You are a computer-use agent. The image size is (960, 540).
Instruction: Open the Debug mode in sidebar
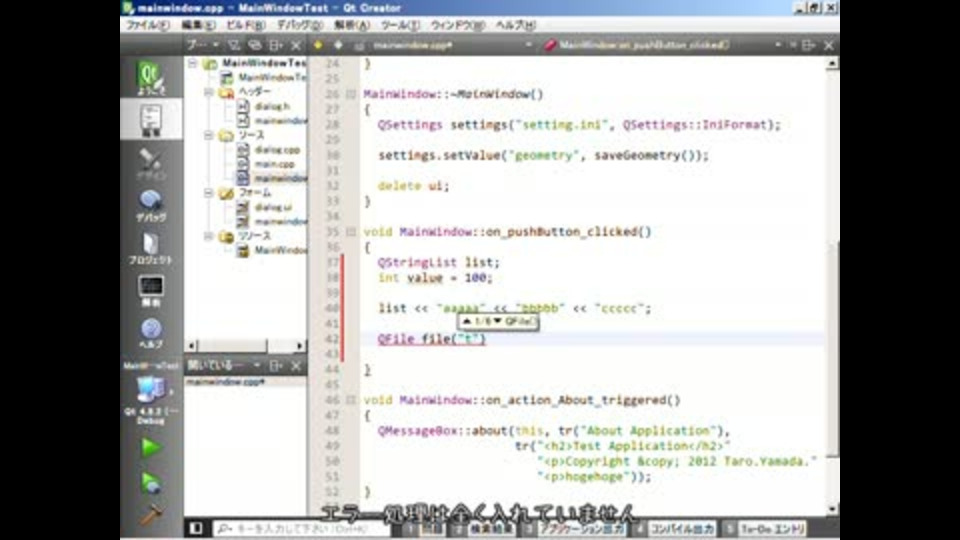151,205
